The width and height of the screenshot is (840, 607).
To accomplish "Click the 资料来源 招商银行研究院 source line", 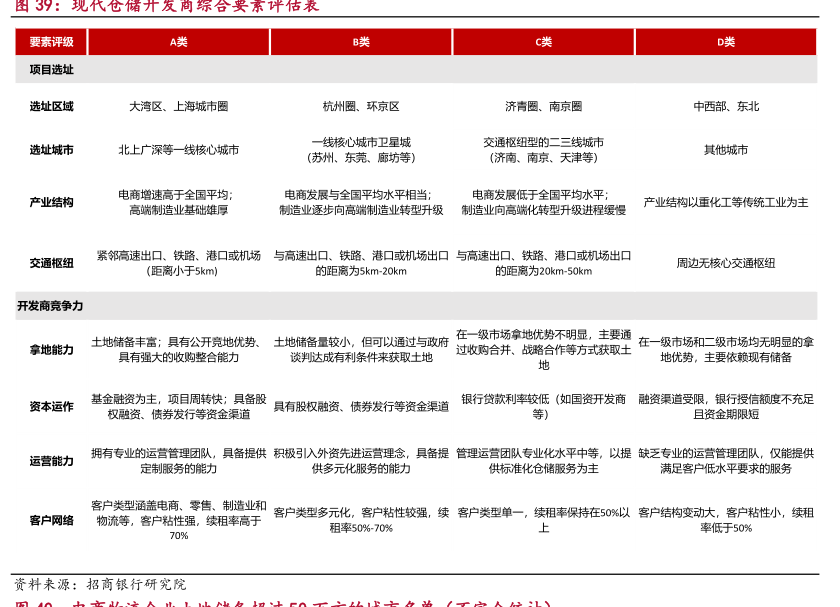I will [100, 584].
